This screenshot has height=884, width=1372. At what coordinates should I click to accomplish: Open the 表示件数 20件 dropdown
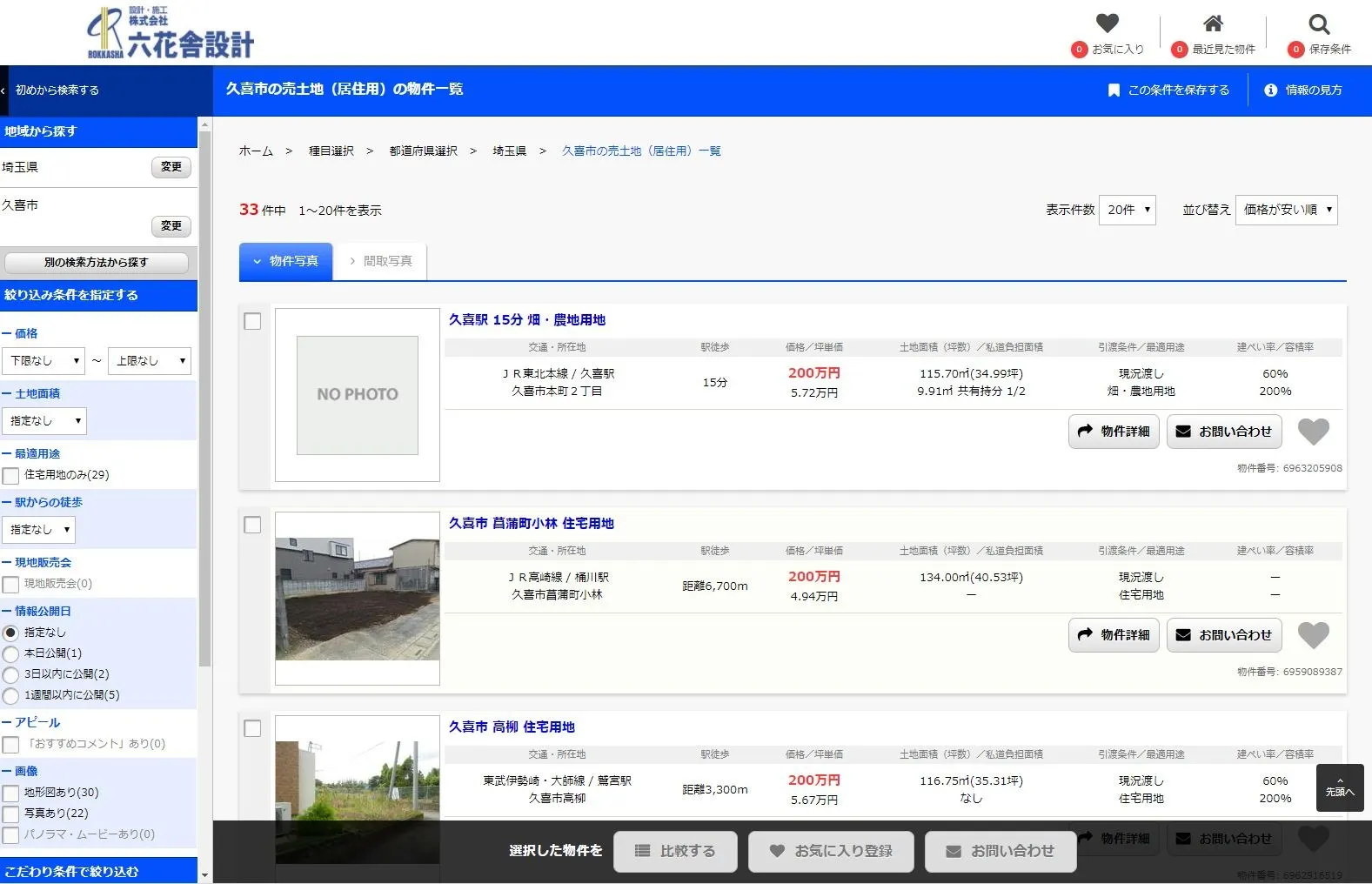click(1127, 210)
